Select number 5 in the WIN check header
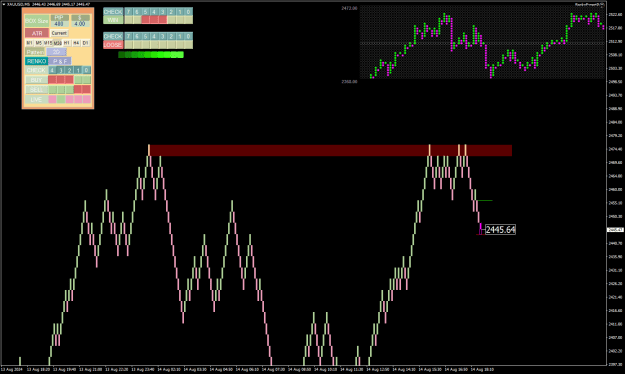 click(x=145, y=12)
